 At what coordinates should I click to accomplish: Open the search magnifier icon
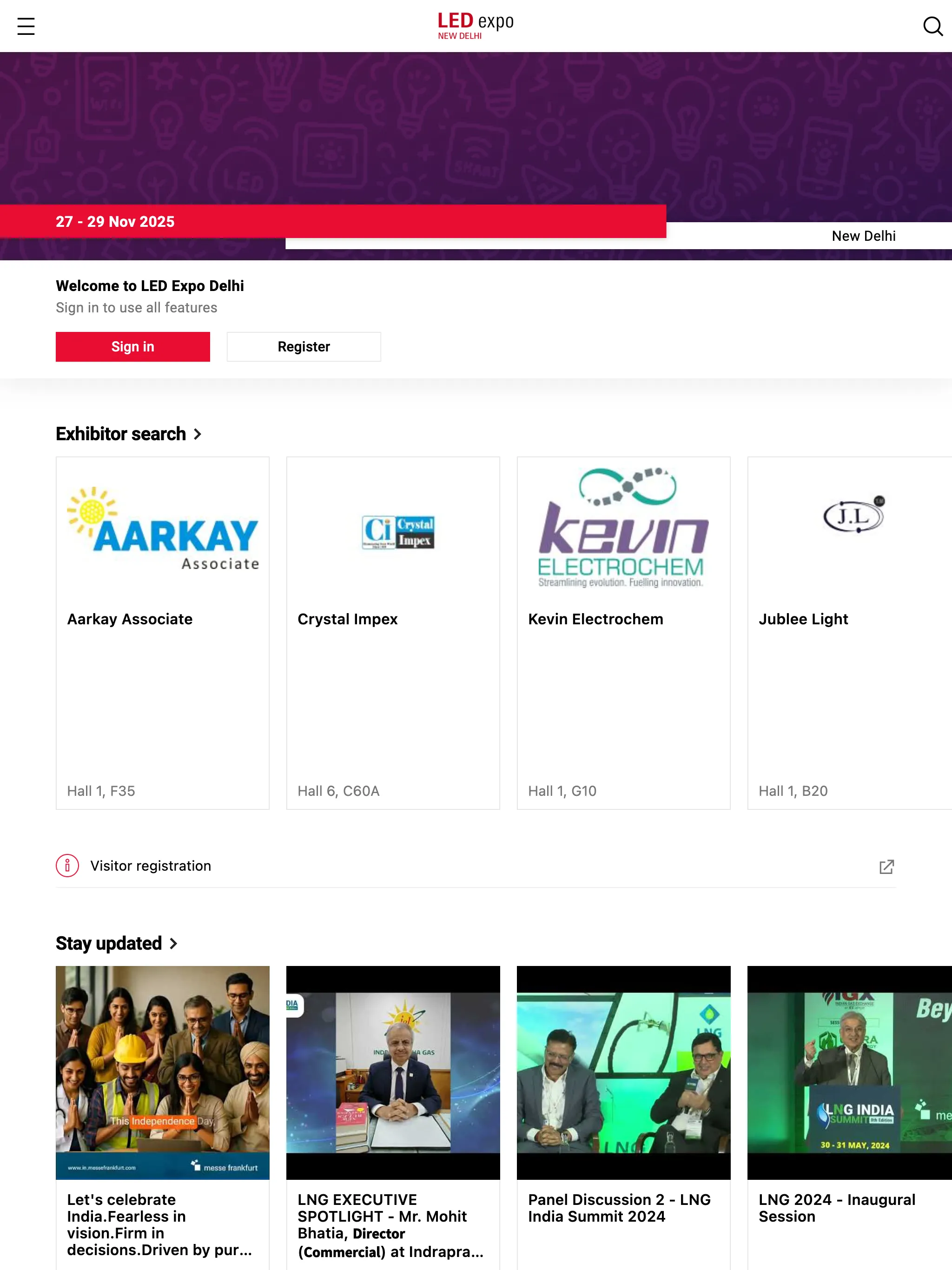(932, 26)
